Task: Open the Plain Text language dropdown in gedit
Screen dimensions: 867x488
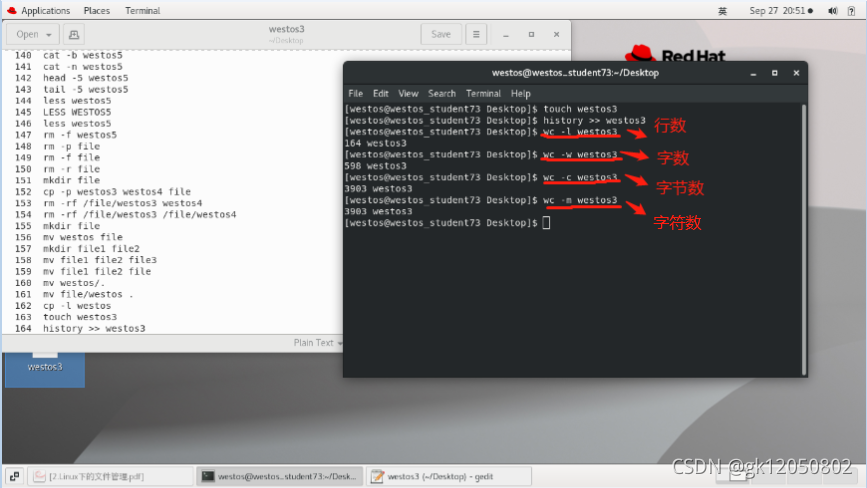Action: 317,343
